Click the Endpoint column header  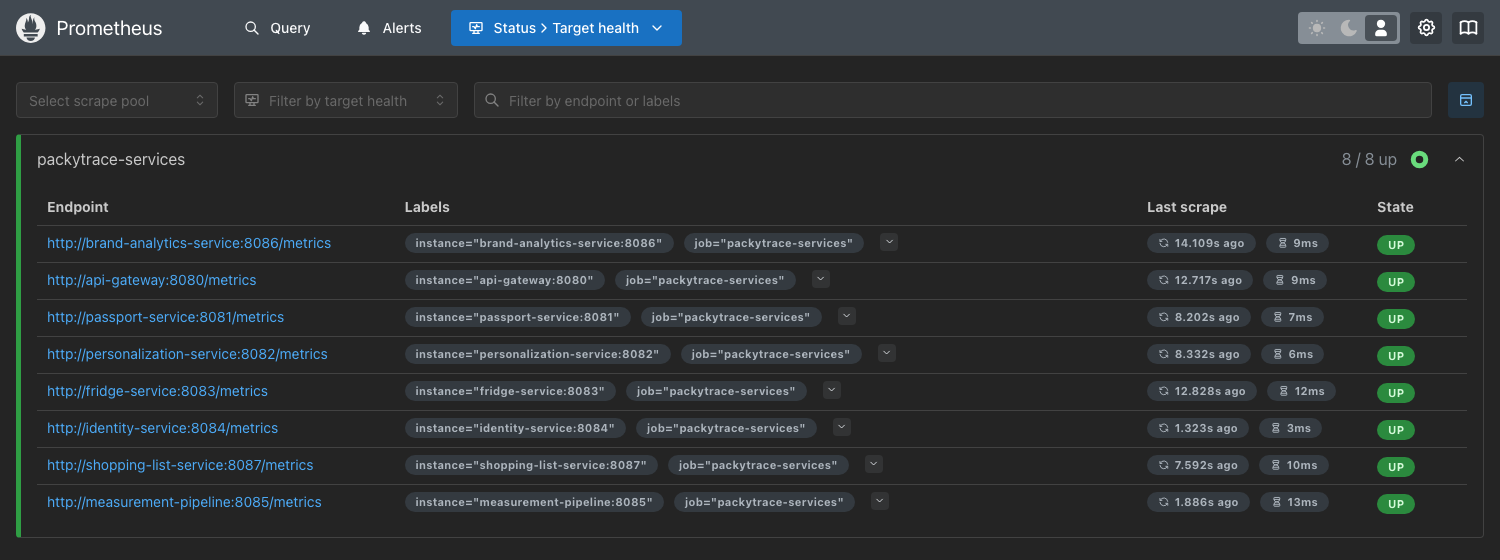tap(78, 207)
